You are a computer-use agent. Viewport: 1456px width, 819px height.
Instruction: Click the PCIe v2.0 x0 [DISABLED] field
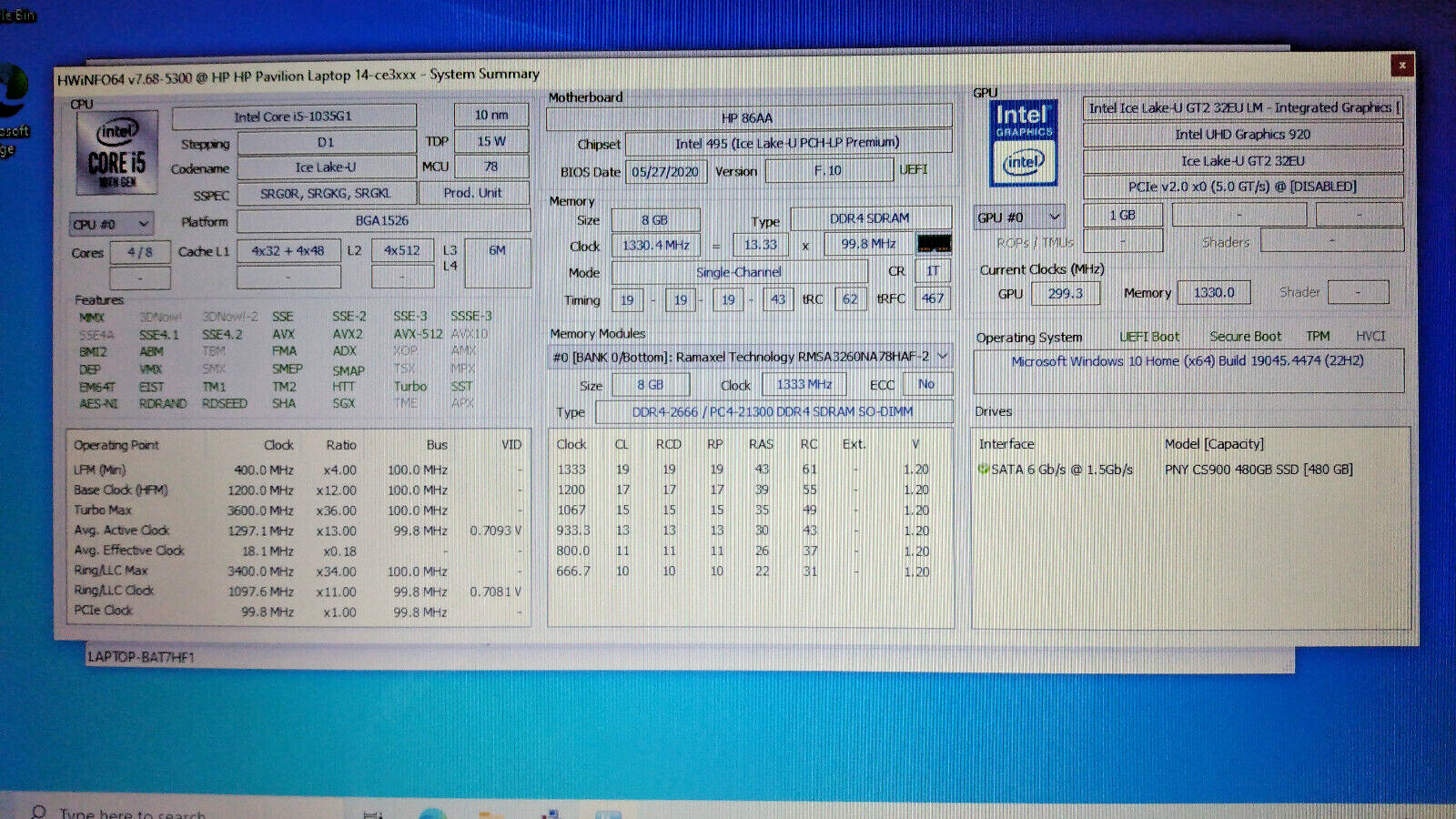point(1242,187)
